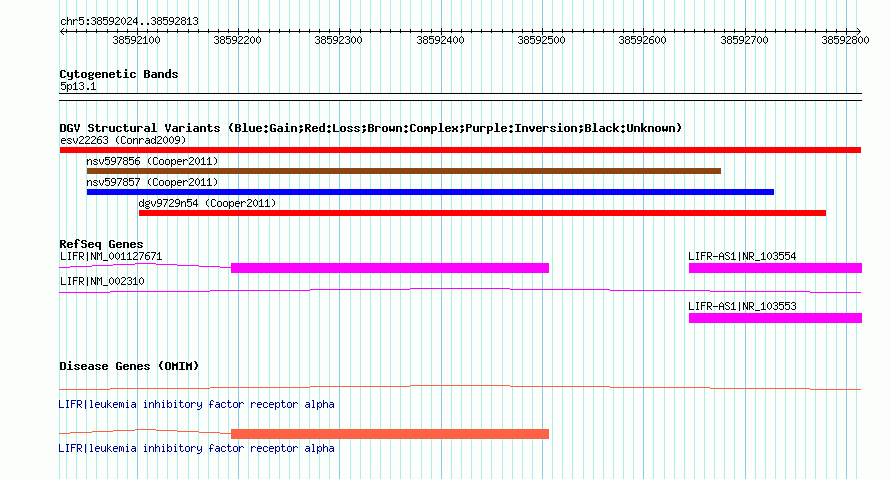890x479 pixels.
Task: Click ruler position 38592300
Action: pyautogui.click(x=338, y=40)
